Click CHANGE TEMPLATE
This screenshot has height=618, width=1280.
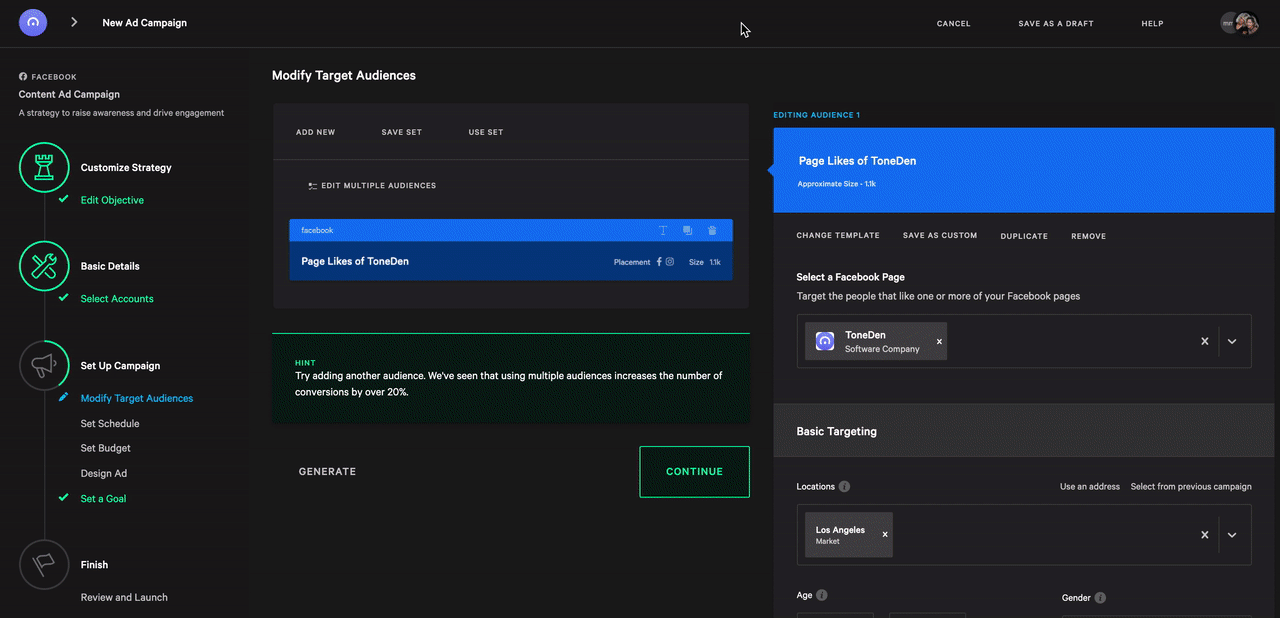click(x=838, y=236)
